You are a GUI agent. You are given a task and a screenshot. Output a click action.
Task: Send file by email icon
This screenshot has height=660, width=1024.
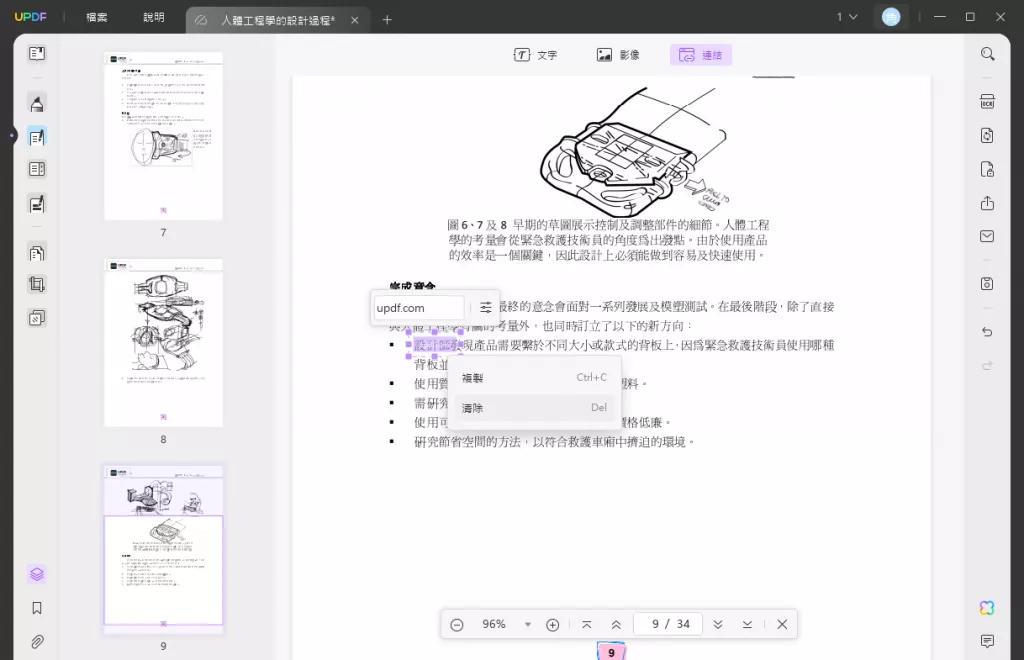(x=987, y=236)
